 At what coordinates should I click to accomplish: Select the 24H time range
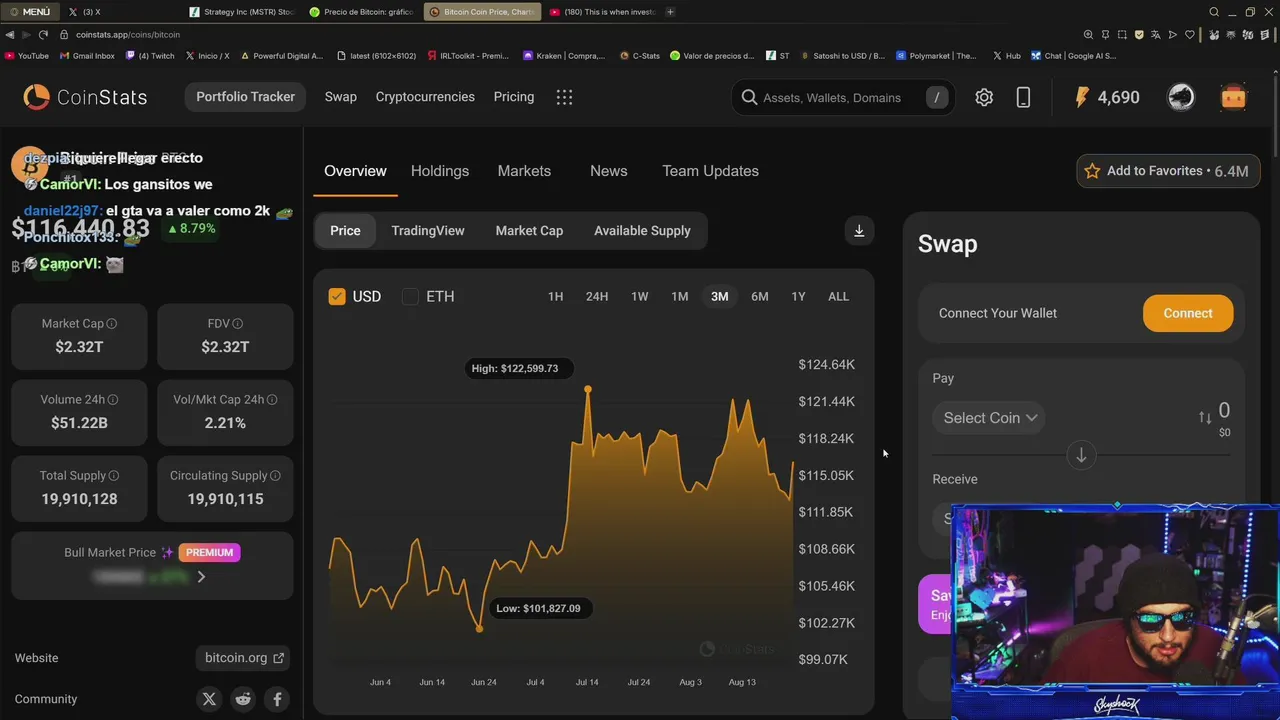click(597, 296)
